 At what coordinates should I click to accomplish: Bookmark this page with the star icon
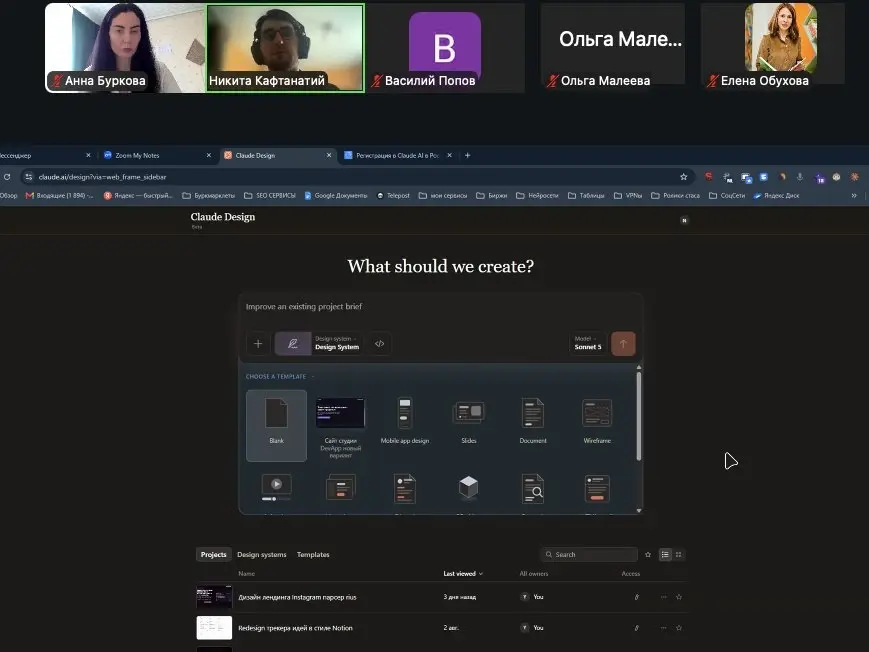click(683, 177)
